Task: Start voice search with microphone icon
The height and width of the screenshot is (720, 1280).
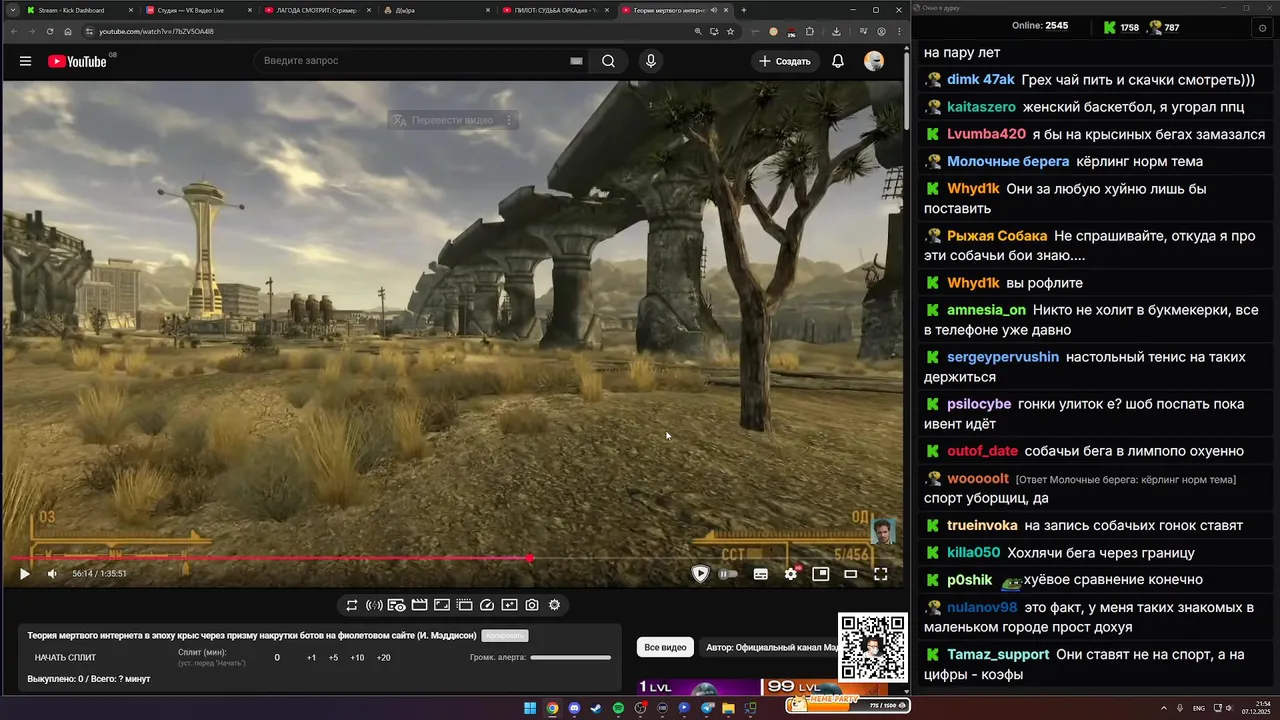Action: pos(651,61)
